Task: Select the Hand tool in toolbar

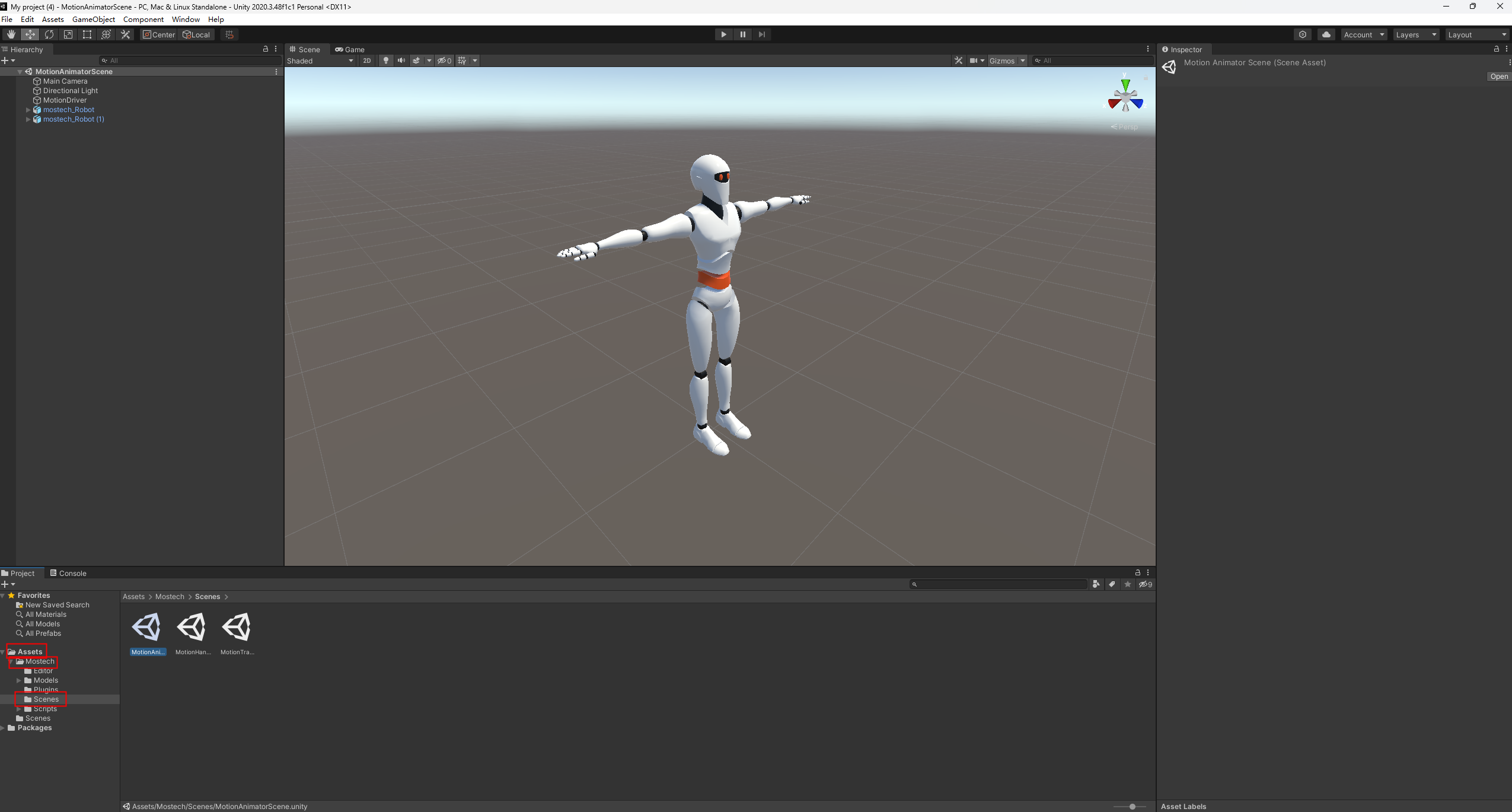Action: 11,34
